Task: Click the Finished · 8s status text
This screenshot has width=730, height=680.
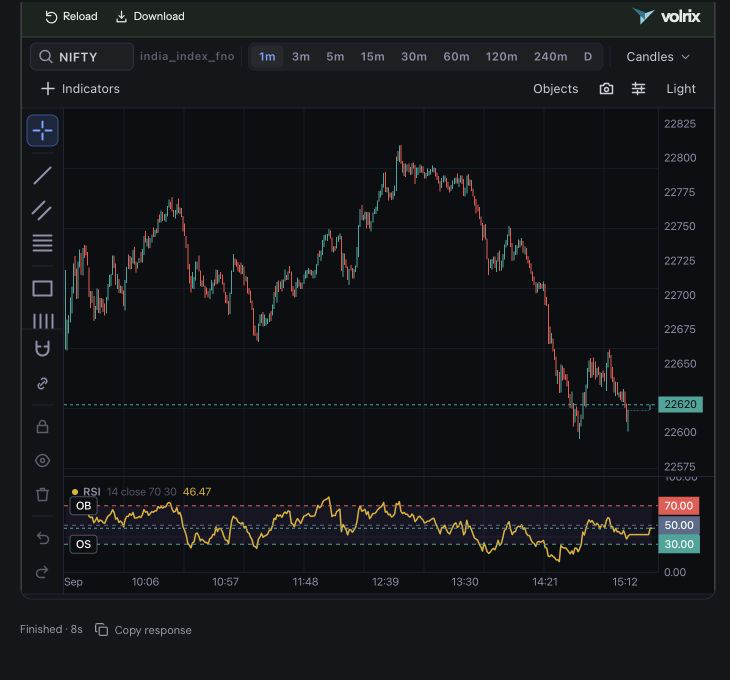Action: pyautogui.click(x=51, y=629)
